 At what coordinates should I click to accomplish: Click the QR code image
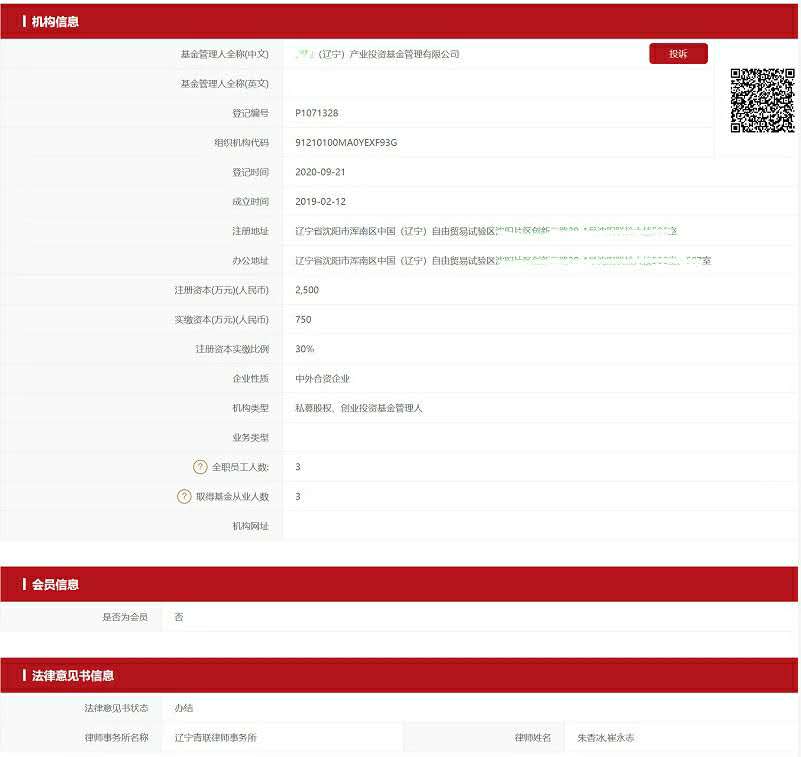[x=762, y=101]
